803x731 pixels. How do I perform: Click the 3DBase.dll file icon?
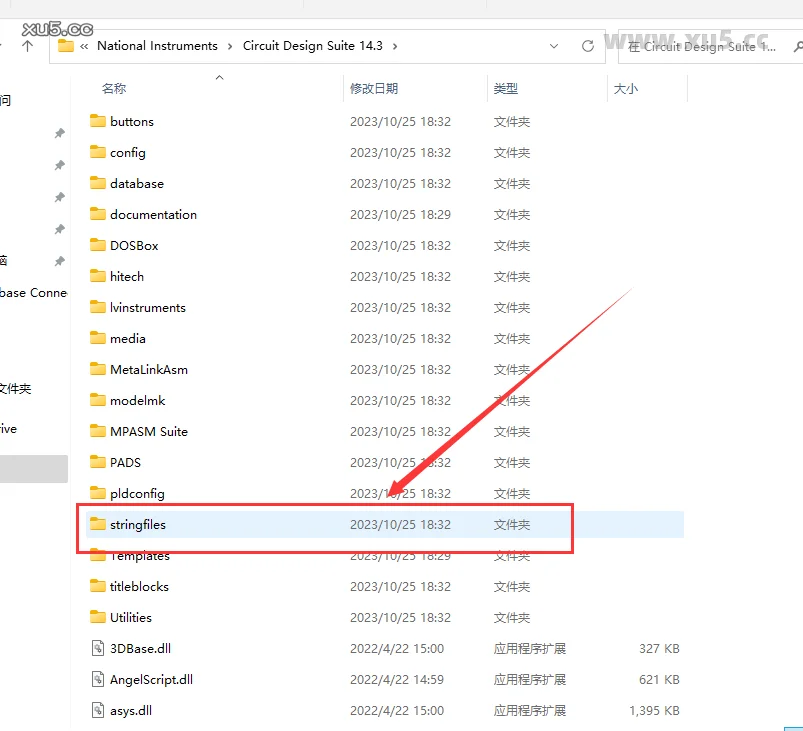point(97,648)
